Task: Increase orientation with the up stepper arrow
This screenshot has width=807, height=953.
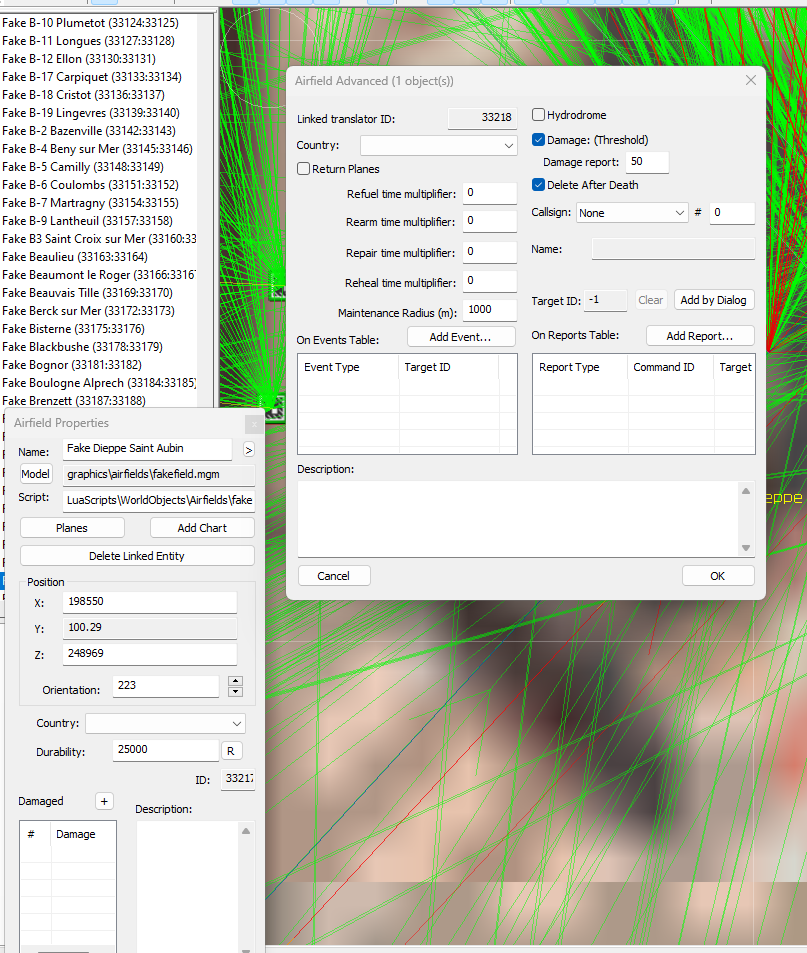Action: tap(236, 681)
